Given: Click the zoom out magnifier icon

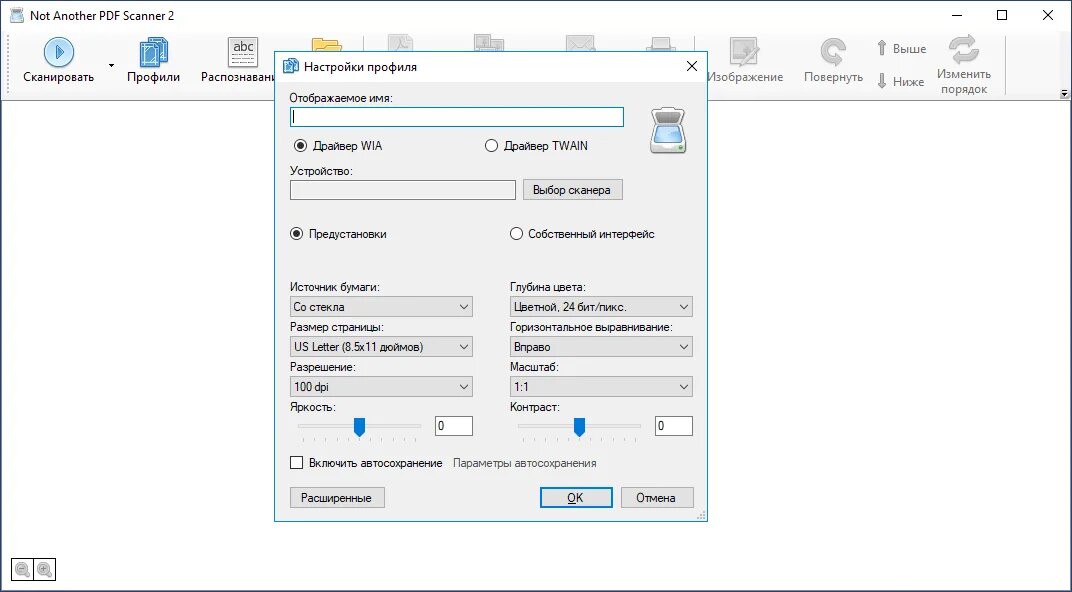Looking at the screenshot, I should 23,569.
